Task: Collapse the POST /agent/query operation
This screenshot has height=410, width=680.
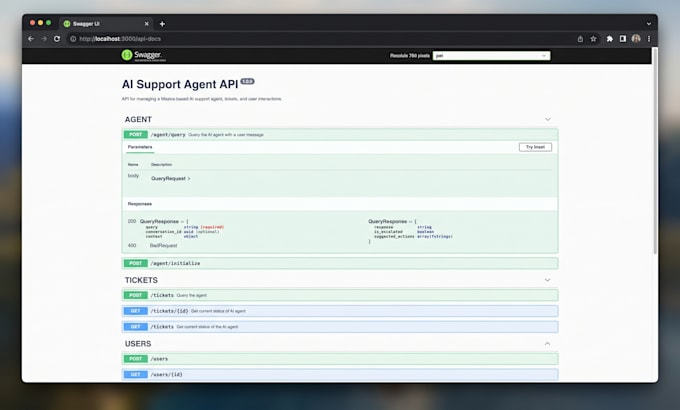Action: point(340,134)
